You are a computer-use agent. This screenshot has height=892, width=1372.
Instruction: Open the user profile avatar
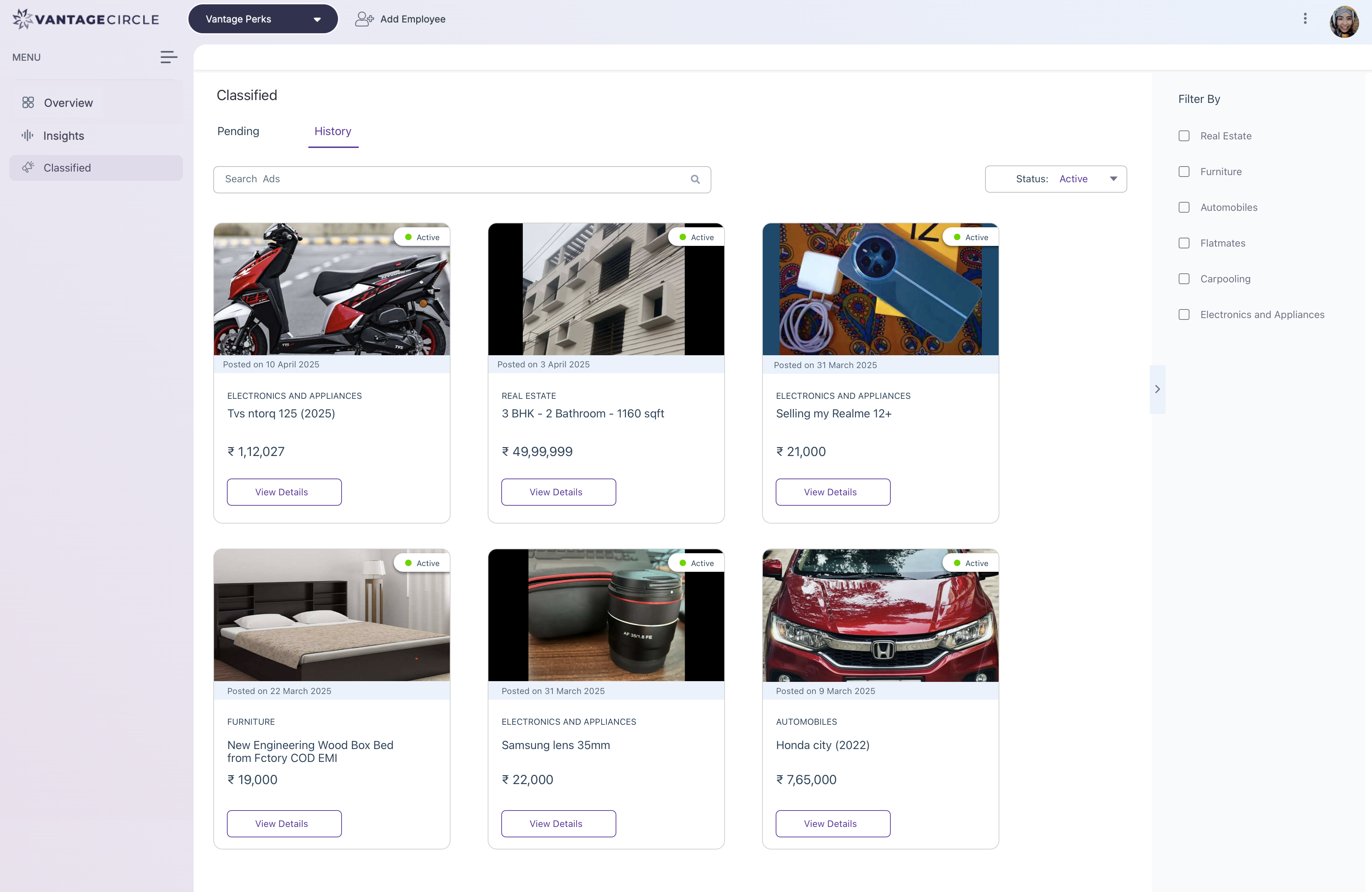1344,21
